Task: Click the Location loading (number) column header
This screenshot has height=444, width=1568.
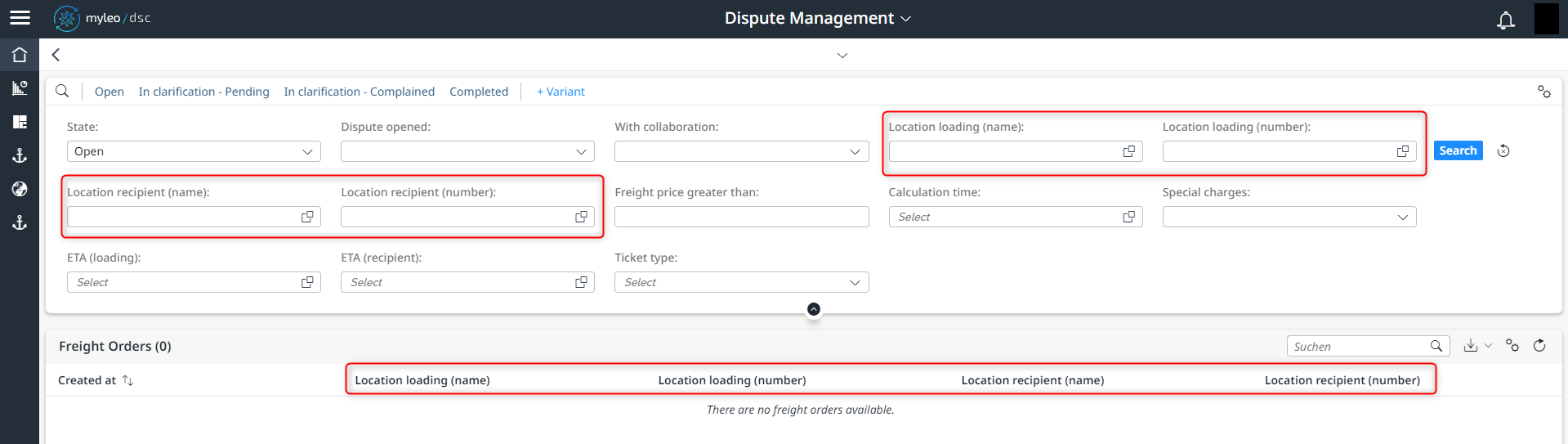Action: [732, 380]
